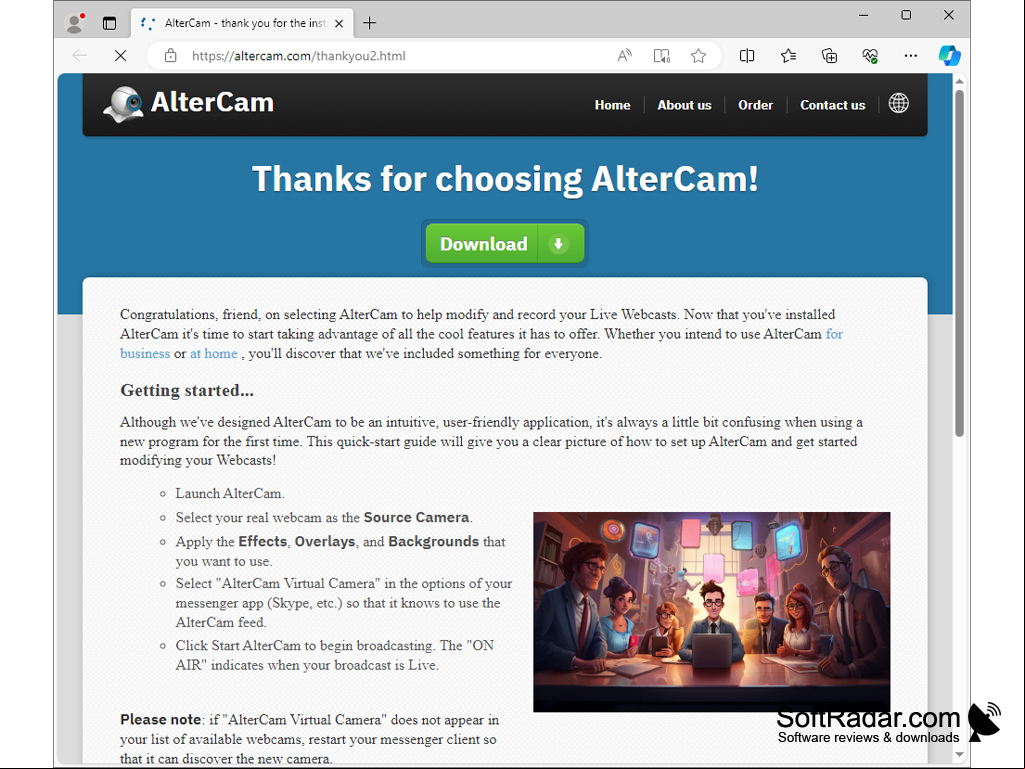Click the 'Launch AlterCam.' list item
The width and height of the screenshot is (1025, 769).
pos(230,493)
